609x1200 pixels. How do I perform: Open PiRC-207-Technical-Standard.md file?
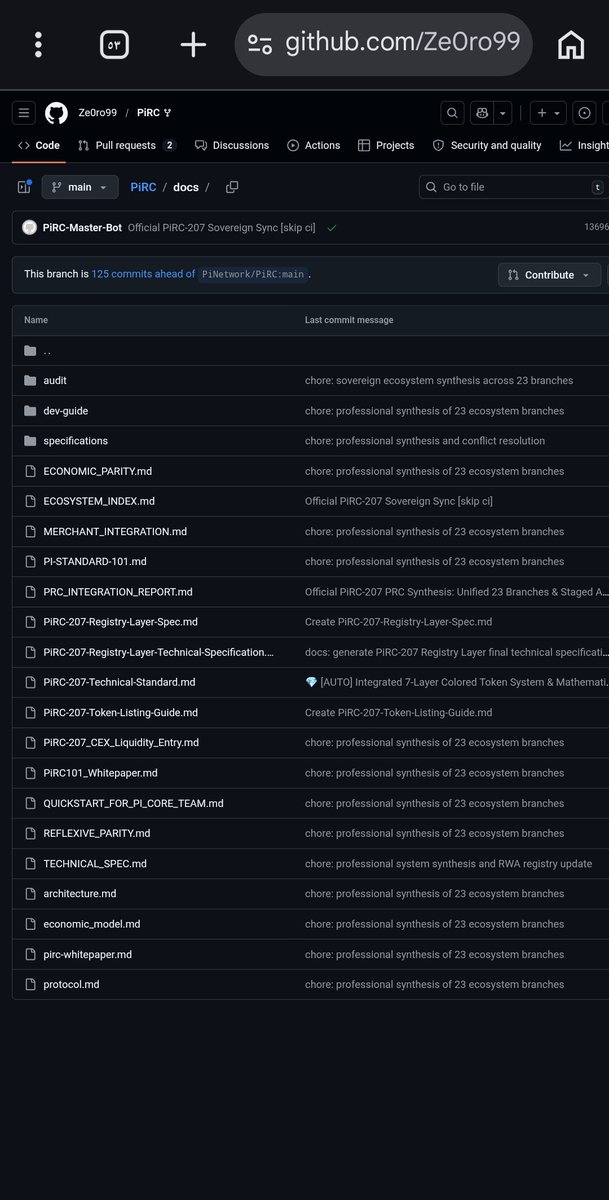119,682
